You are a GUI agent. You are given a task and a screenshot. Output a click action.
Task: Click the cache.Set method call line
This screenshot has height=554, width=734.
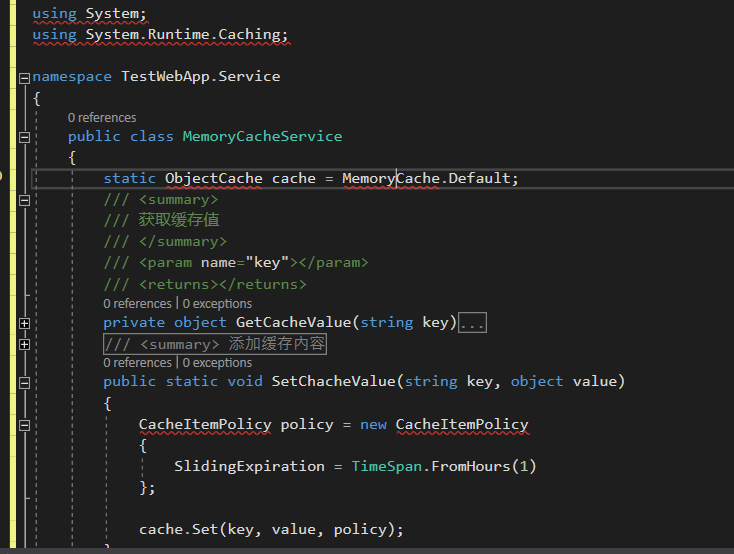click(x=270, y=529)
